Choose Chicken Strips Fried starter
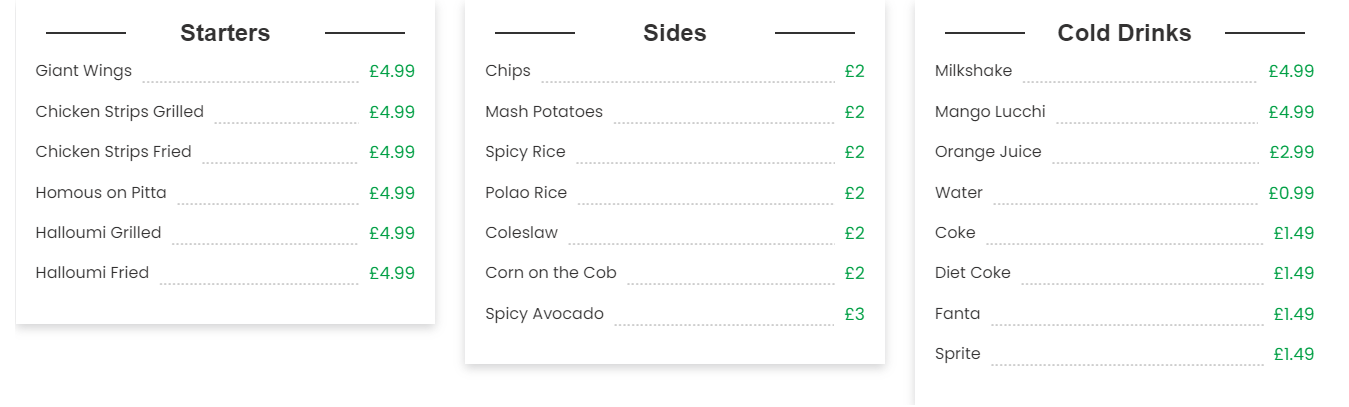The image size is (1349, 407). (113, 152)
